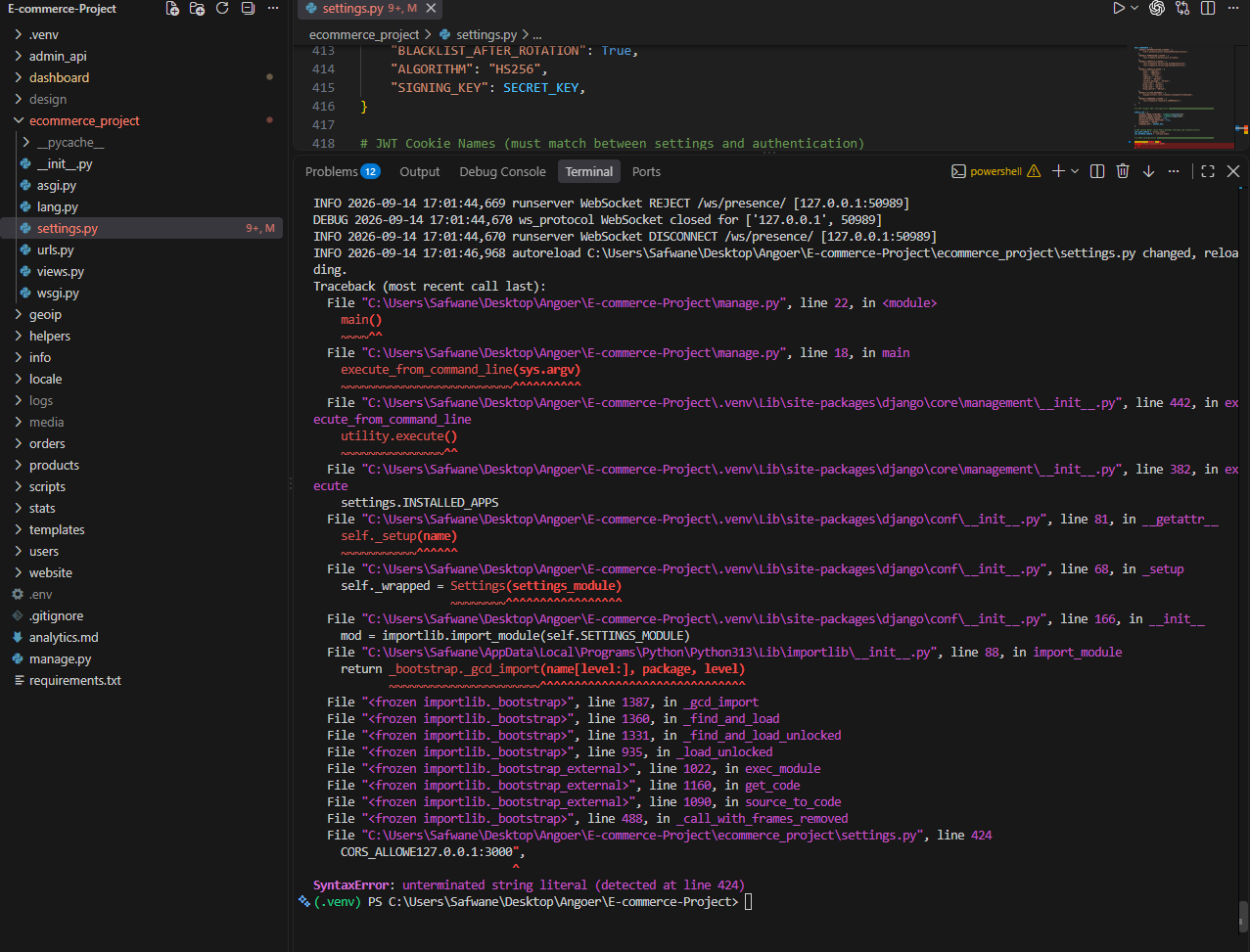Follow settings.py line 424 path link in traceback
The width and height of the screenshot is (1250, 952).
click(x=643, y=835)
